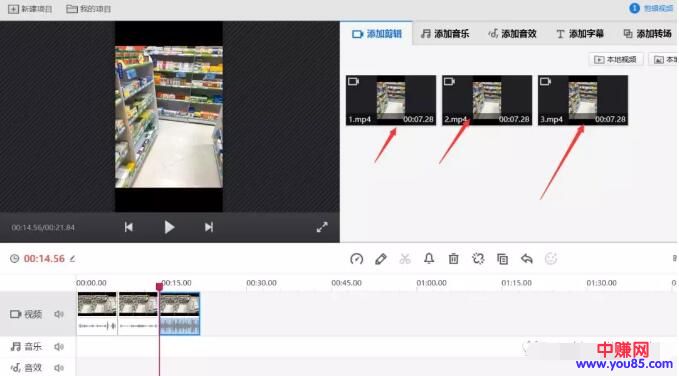This screenshot has width=679, height=376.
Task: Mute the 音乐 music track
Action: [59, 347]
